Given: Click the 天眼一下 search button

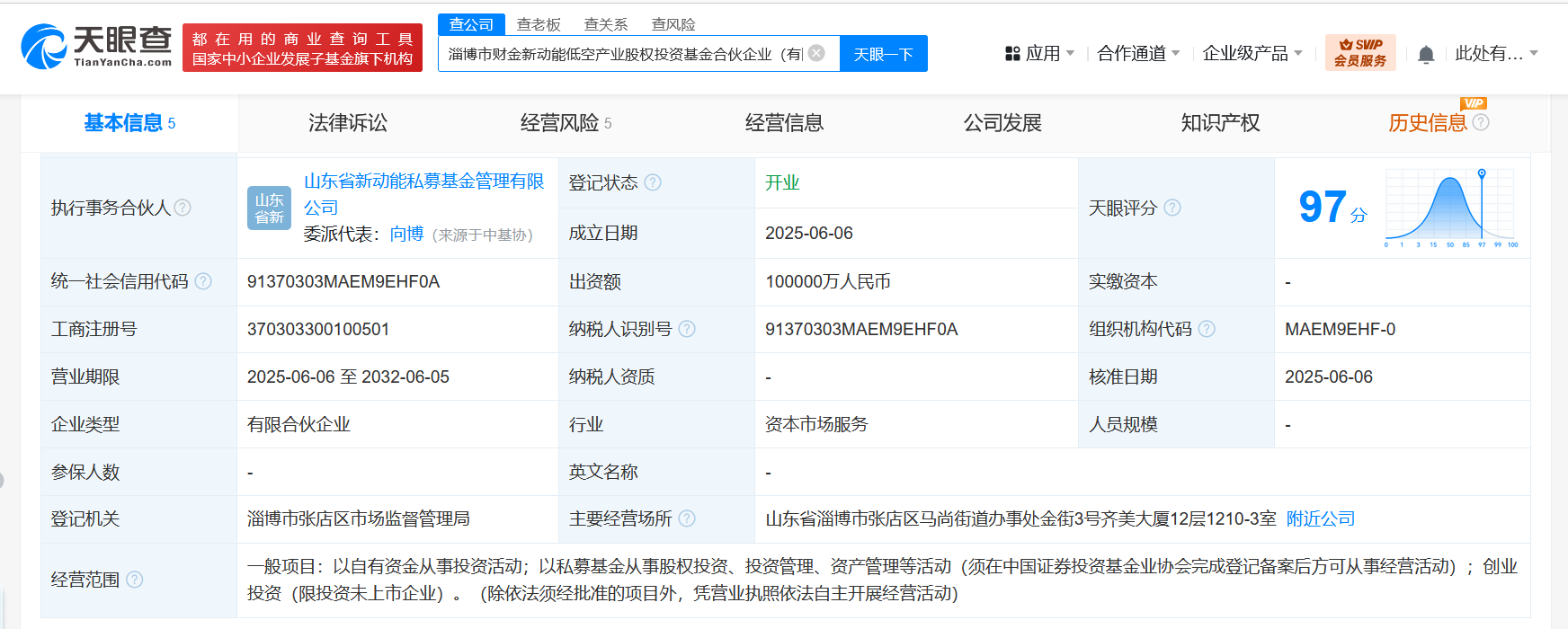Looking at the screenshot, I should [883, 54].
